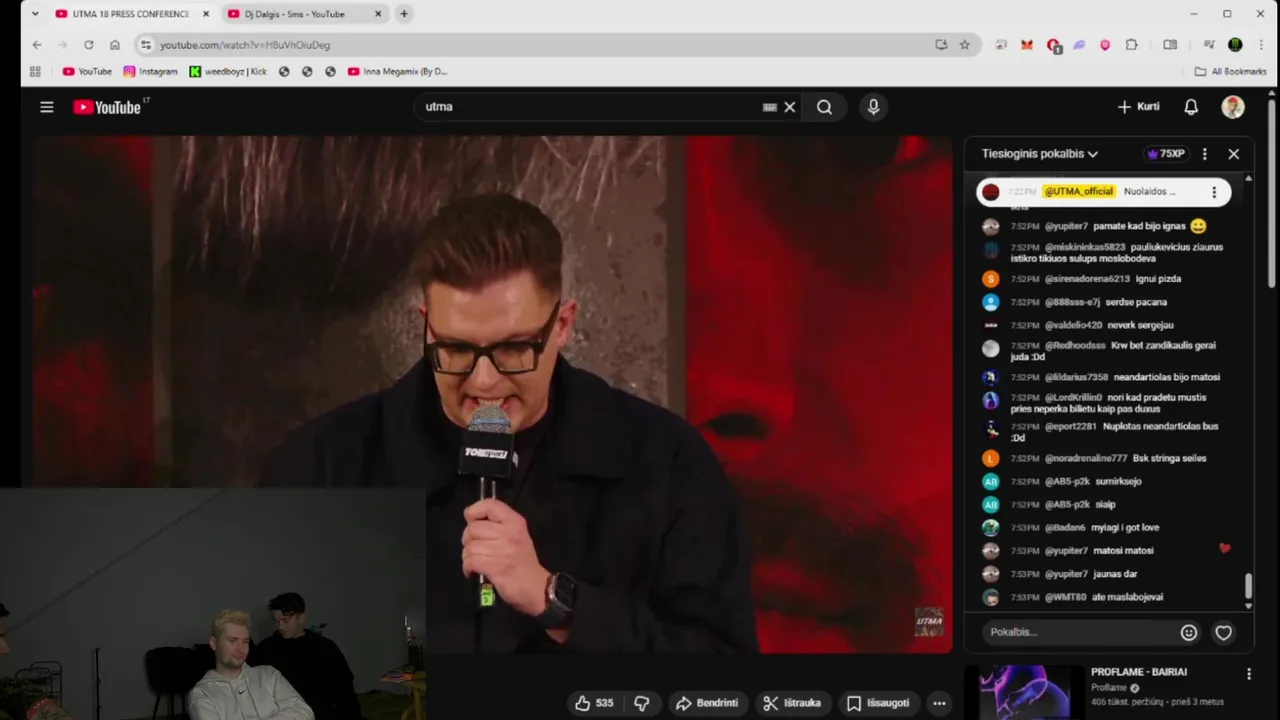The height and width of the screenshot is (720, 1280).
Task: Reload the current page
Action: [88, 45]
